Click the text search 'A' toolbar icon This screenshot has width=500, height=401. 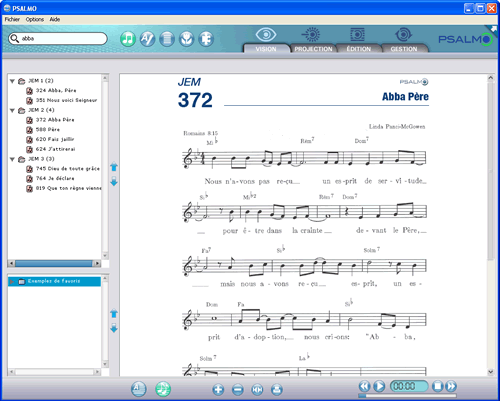coord(147,39)
